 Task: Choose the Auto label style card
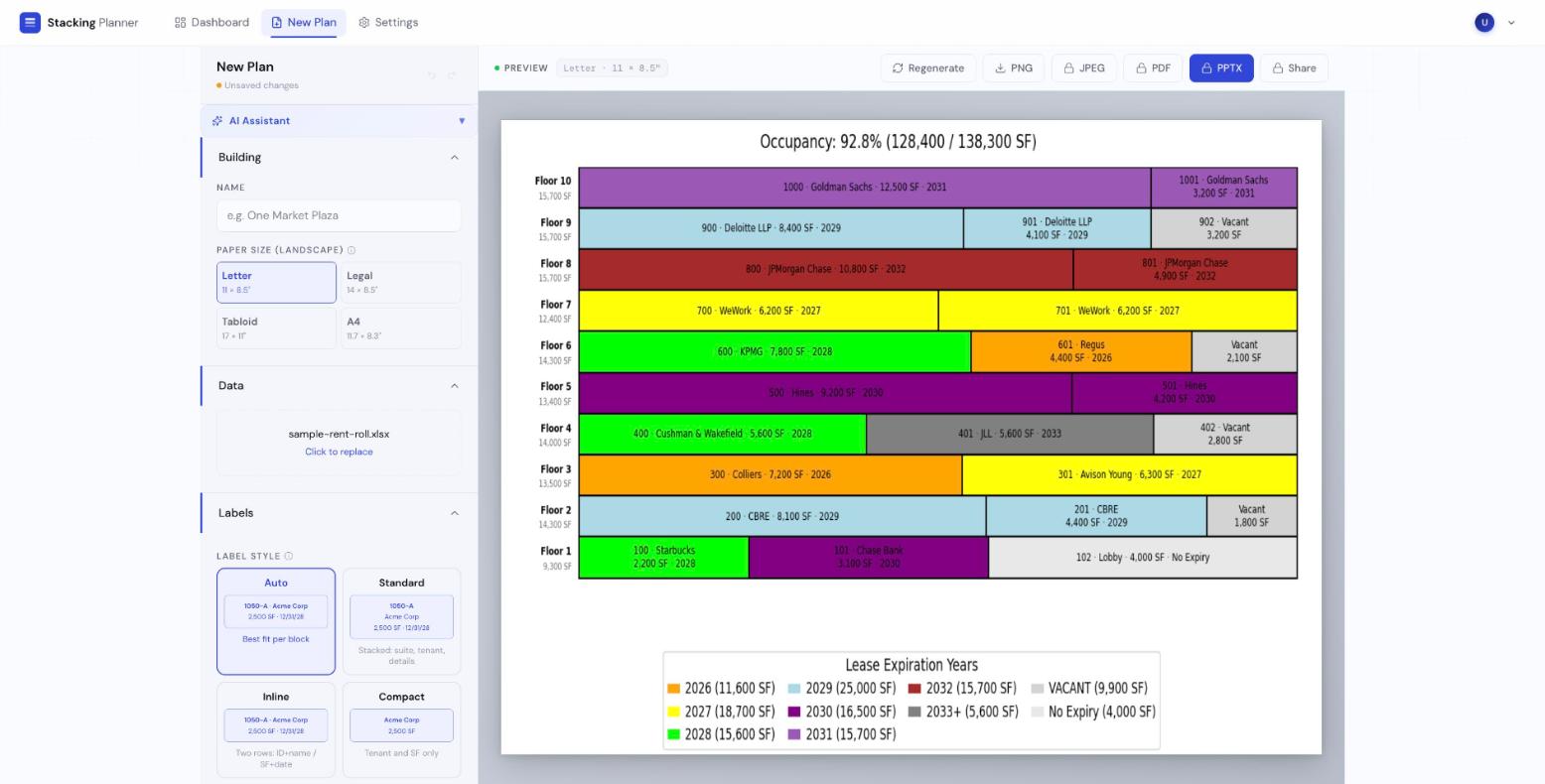pos(276,621)
